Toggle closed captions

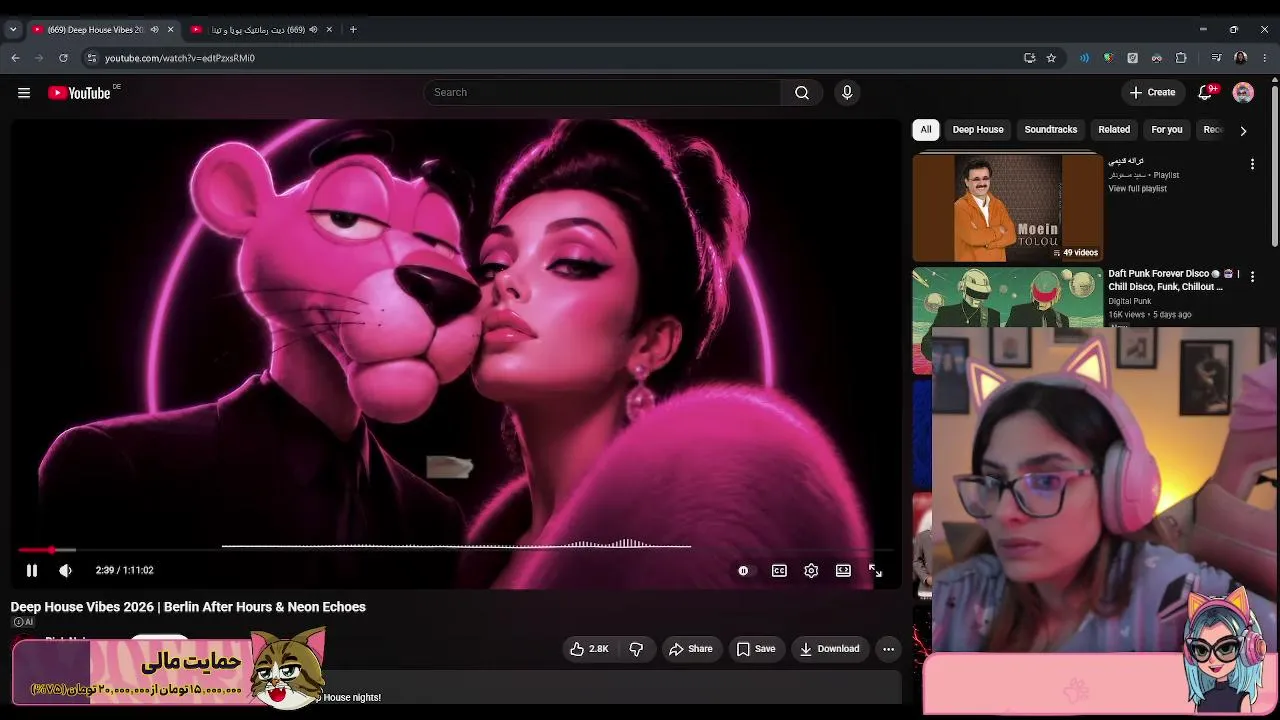pyautogui.click(x=779, y=570)
